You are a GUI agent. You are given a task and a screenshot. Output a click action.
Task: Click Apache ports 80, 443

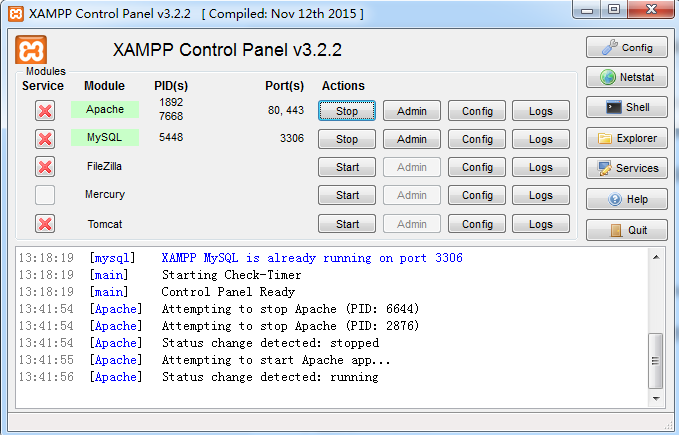(286, 110)
